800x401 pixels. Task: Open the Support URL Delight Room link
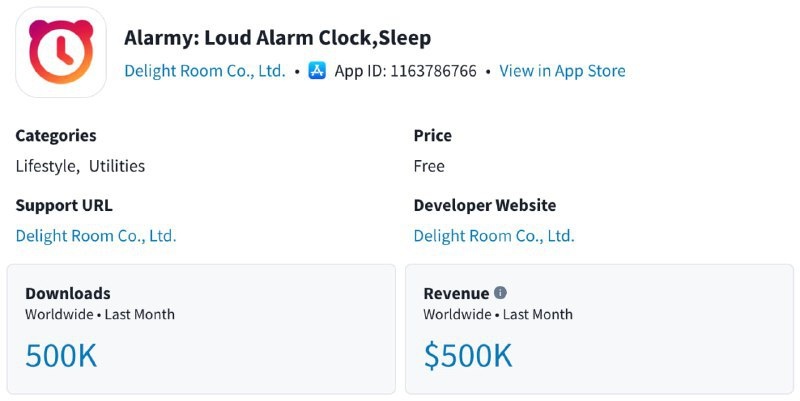pos(96,236)
